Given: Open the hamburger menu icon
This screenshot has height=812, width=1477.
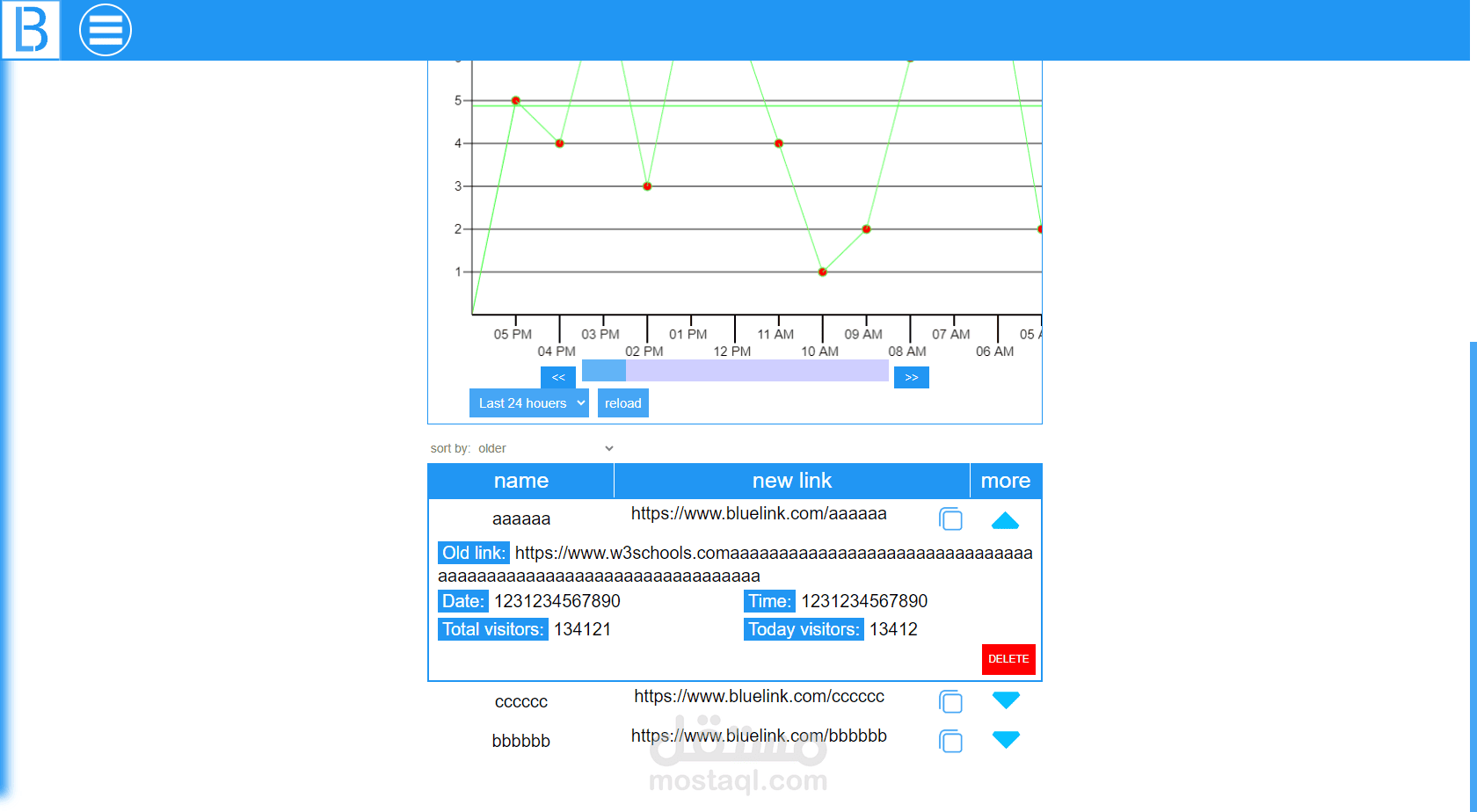Looking at the screenshot, I should point(105,30).
